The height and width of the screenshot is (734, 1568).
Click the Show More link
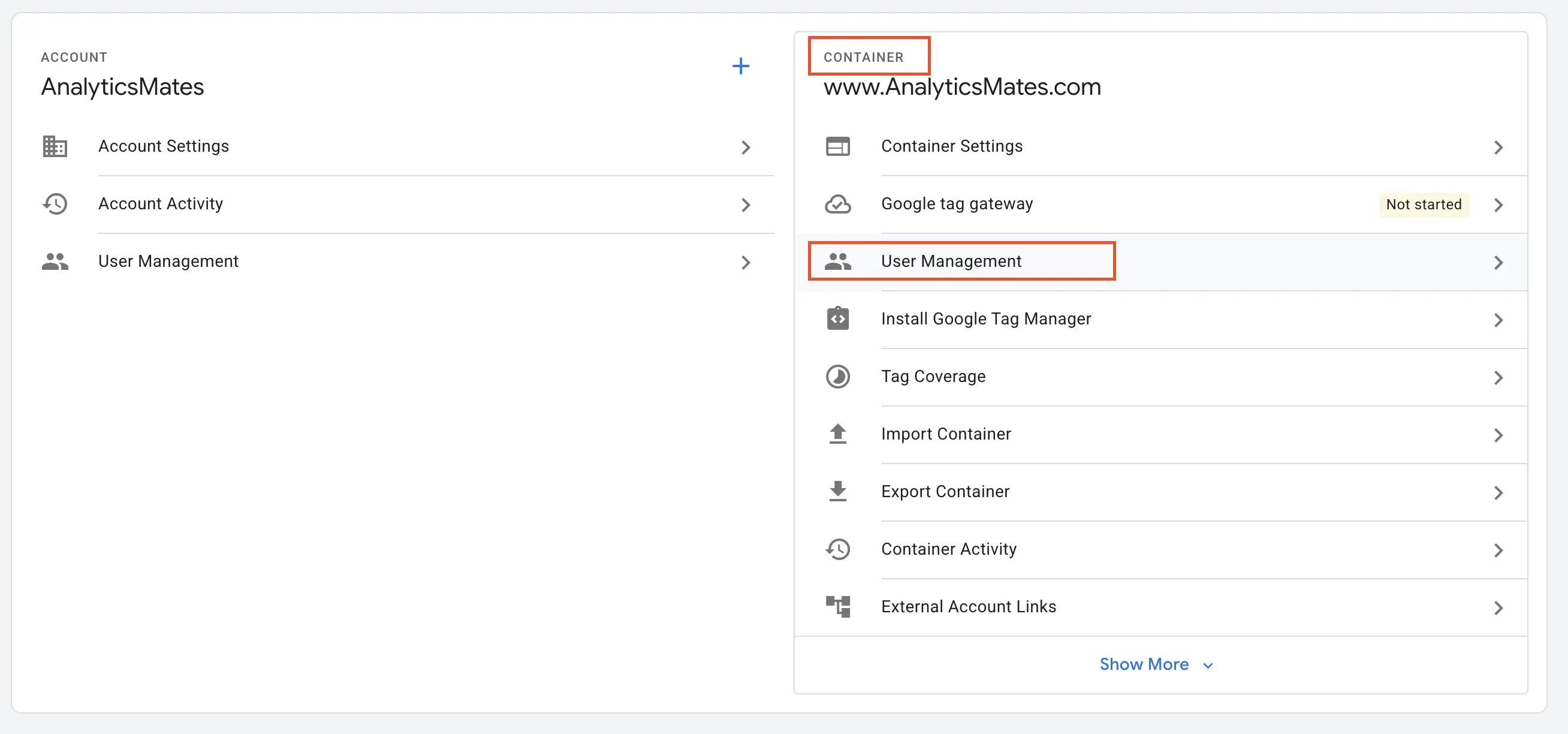[x=1144, y=664]
